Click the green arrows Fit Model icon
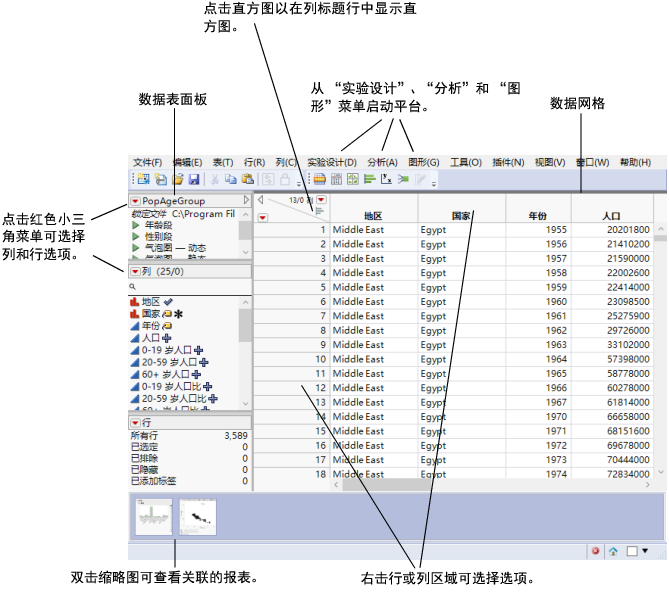669x600 pixels. coord(403,179)
